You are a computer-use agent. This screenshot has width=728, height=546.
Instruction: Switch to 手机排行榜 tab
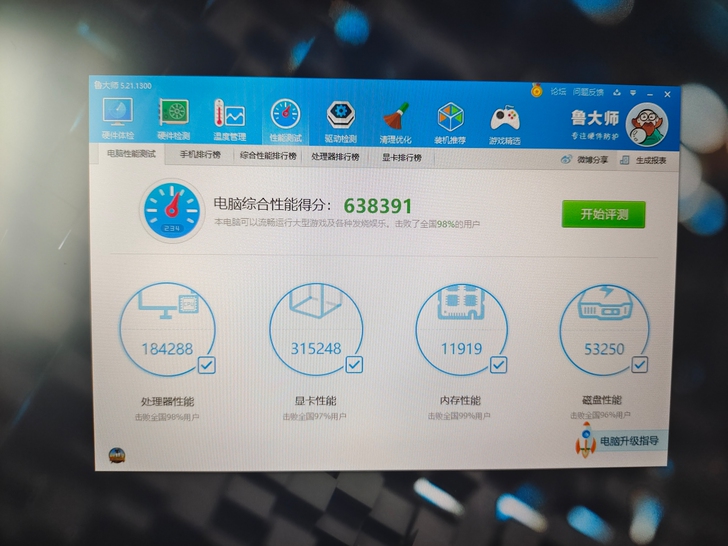(200, 155)
